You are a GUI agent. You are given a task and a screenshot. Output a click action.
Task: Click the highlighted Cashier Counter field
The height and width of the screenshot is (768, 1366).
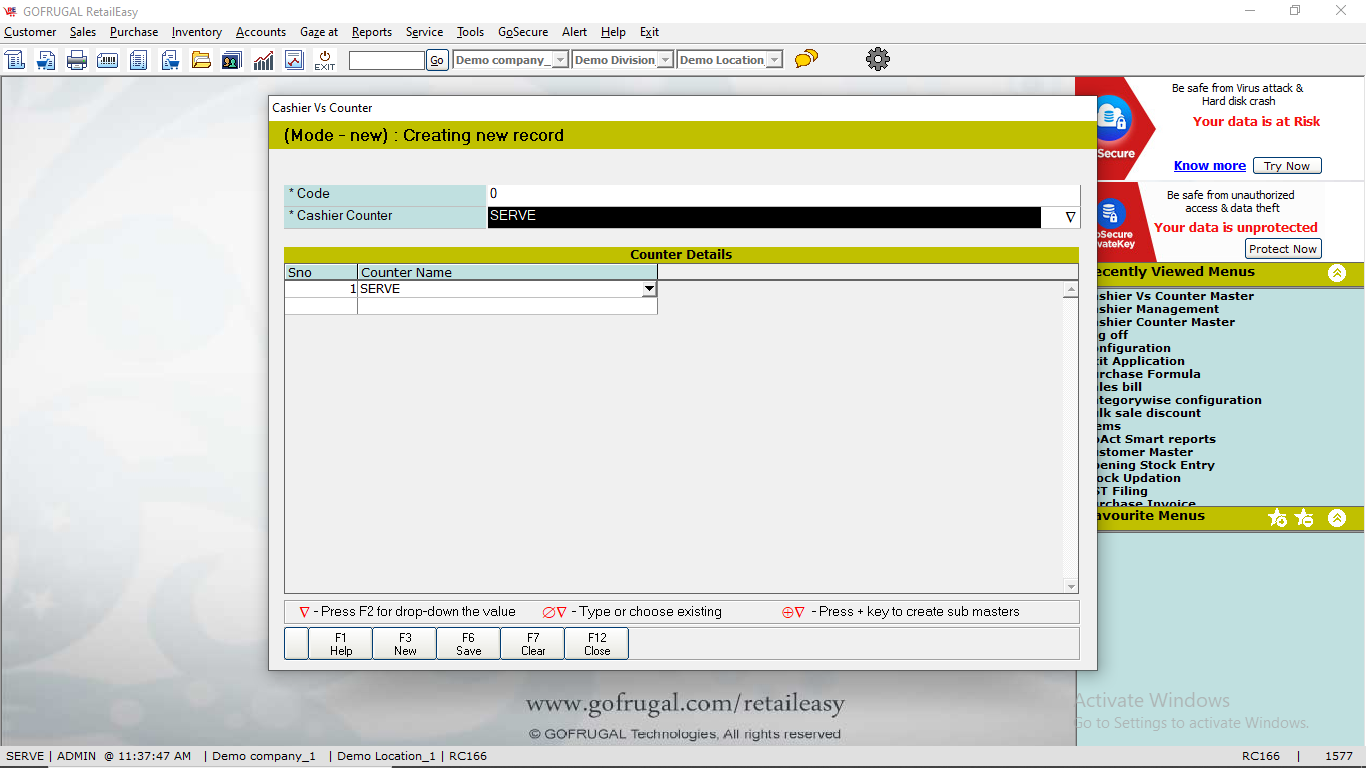click(764, 217)
